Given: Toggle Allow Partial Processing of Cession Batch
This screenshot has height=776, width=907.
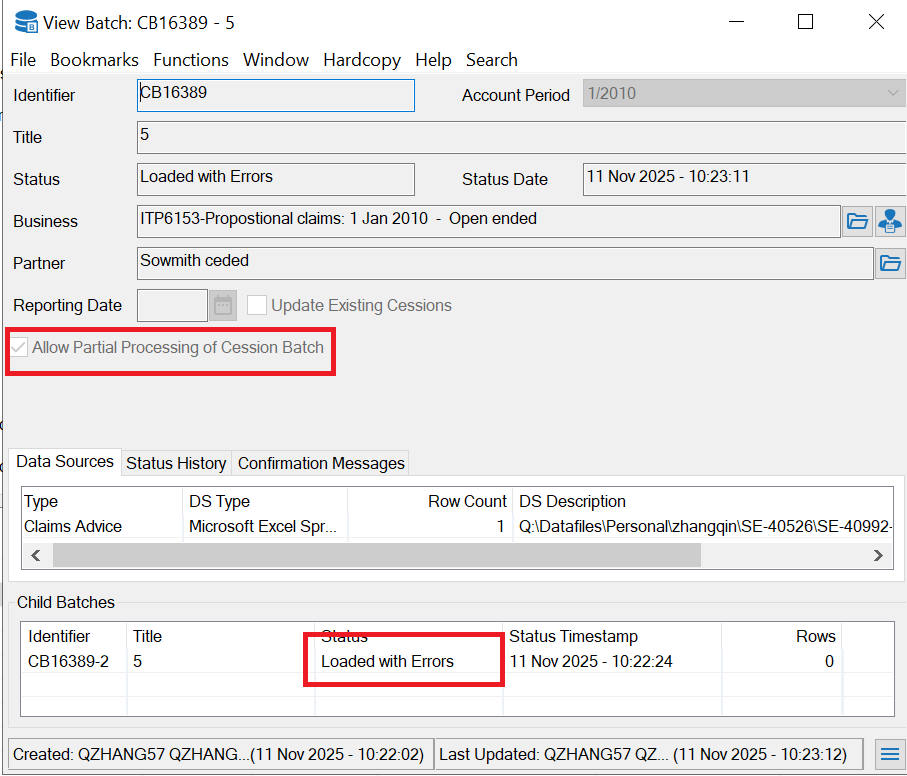Looking at the screenshot, I should pyautogui.click(x=19, y=348).
